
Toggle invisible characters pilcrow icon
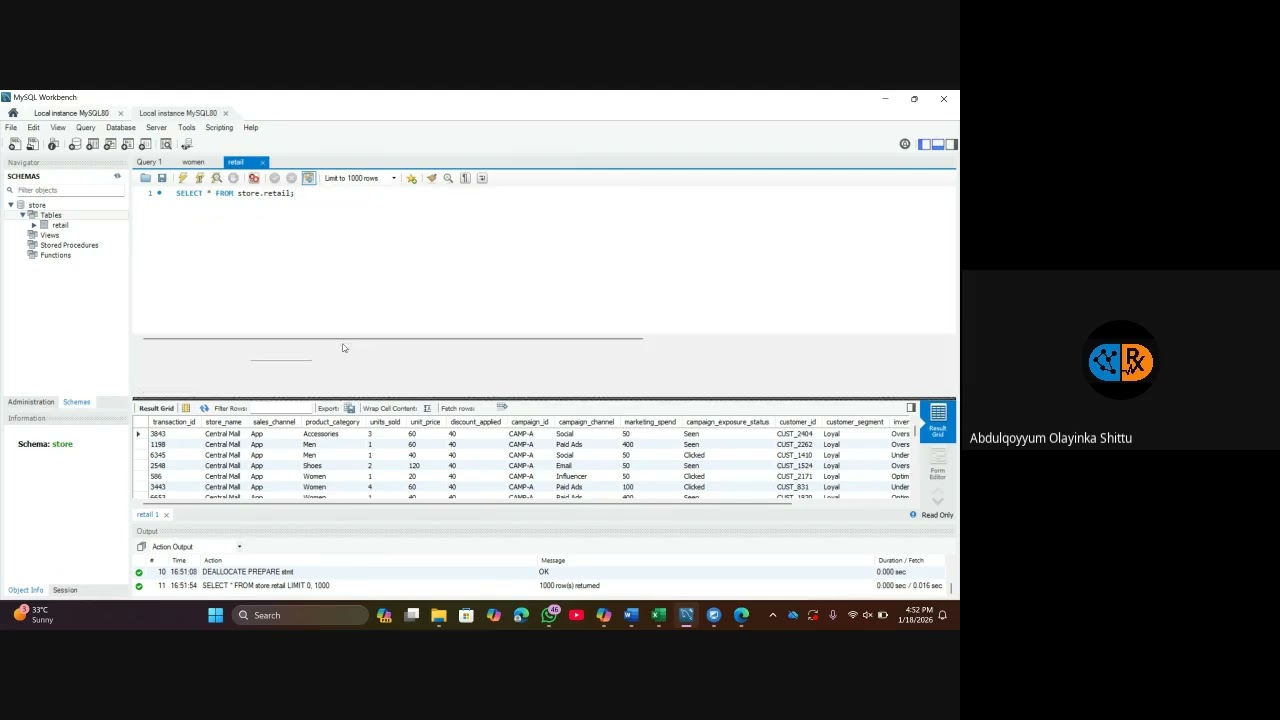[x=465, y=178]
